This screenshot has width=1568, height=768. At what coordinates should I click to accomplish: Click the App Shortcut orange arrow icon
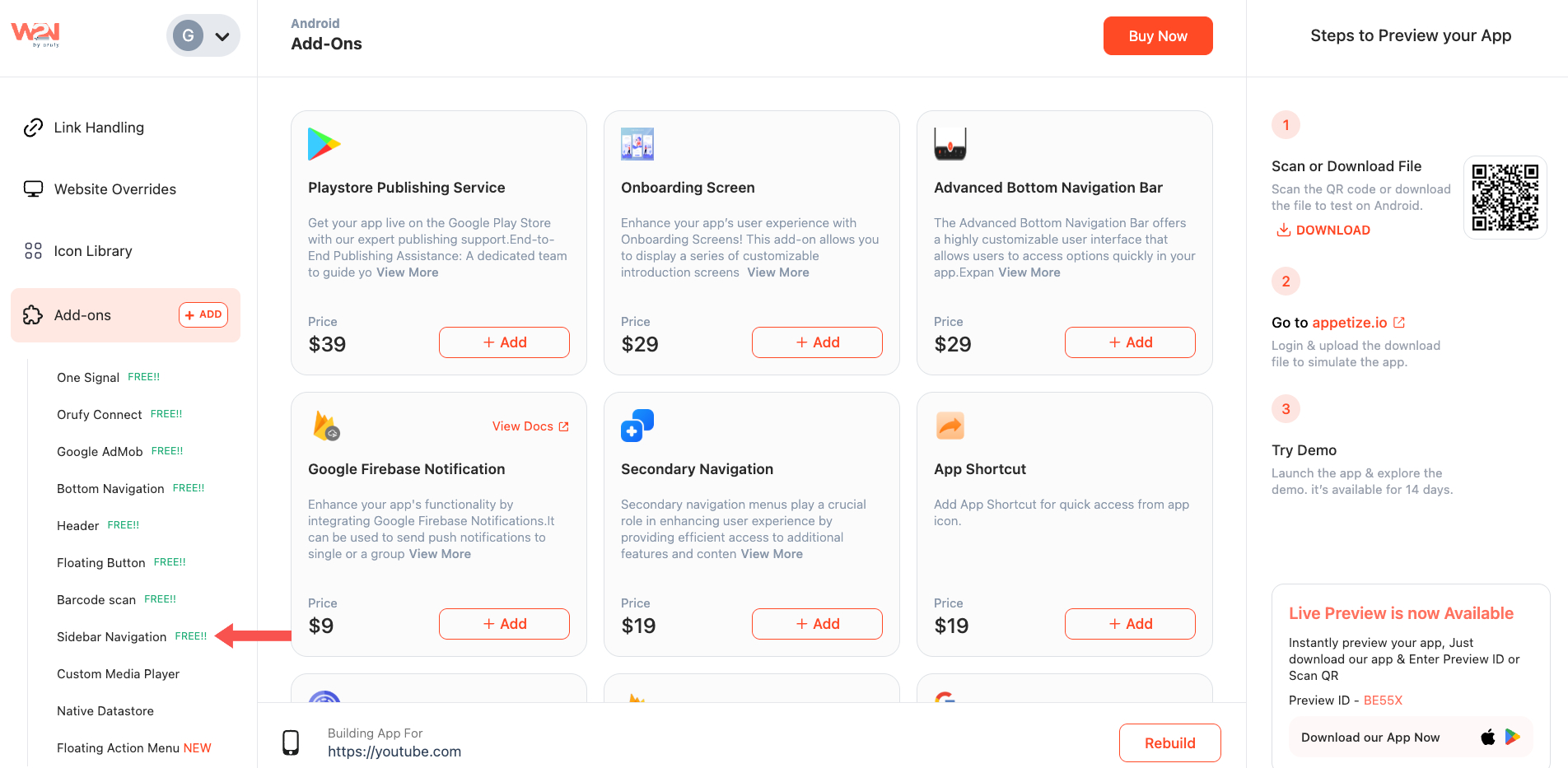coord(950,426)
